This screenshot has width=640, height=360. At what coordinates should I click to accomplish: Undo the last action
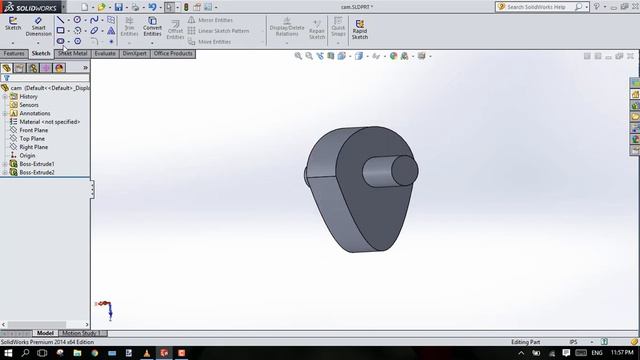(x=152, y=7)
